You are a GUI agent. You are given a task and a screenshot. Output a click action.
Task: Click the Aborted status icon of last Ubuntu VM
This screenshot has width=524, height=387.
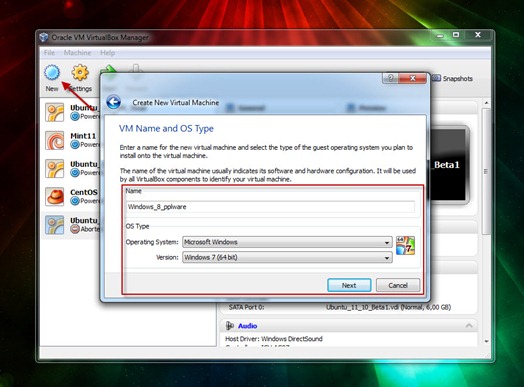click(75, 229)
